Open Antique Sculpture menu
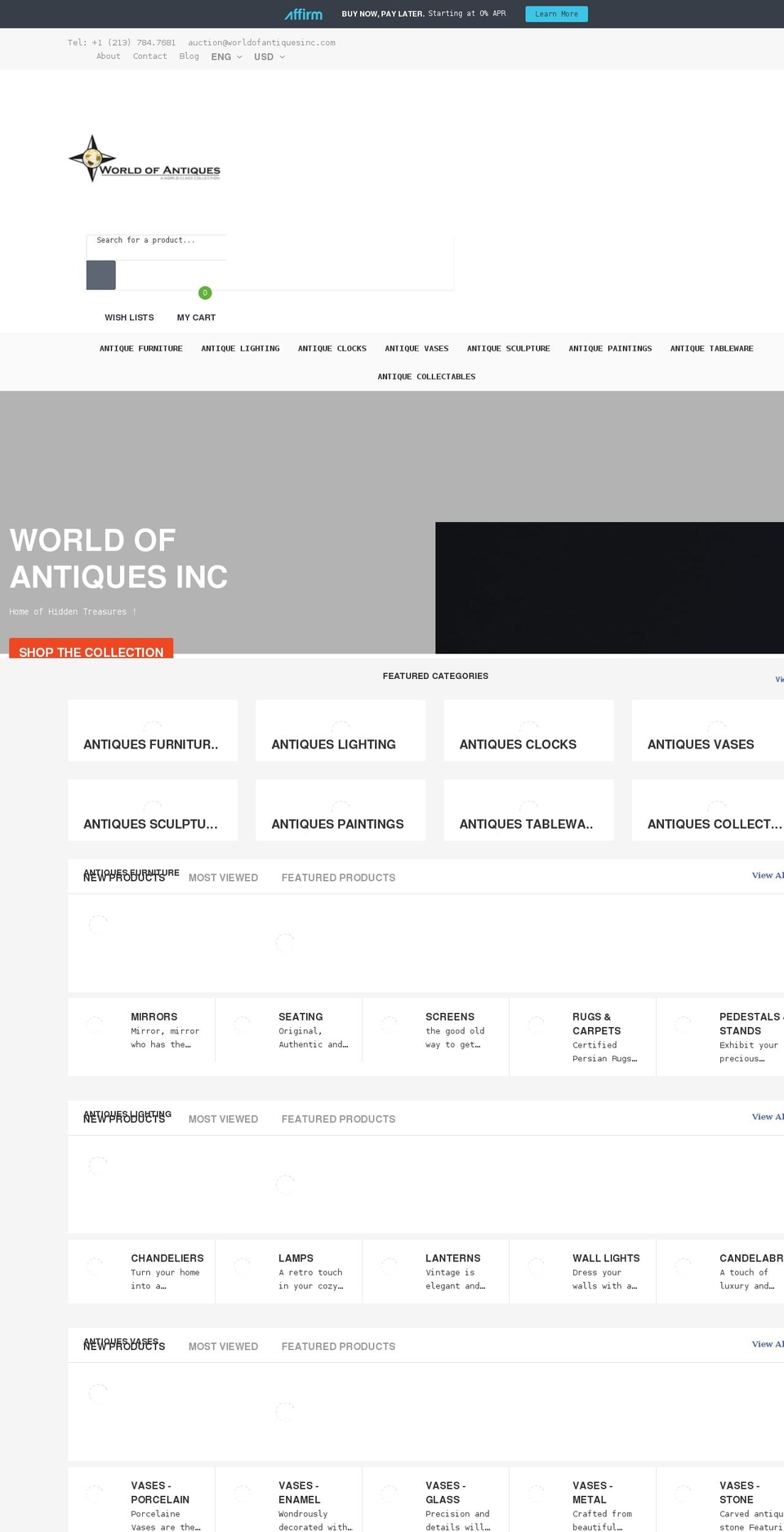The width and height of the screenshot is (784, 1532). (x=509, y=349)
